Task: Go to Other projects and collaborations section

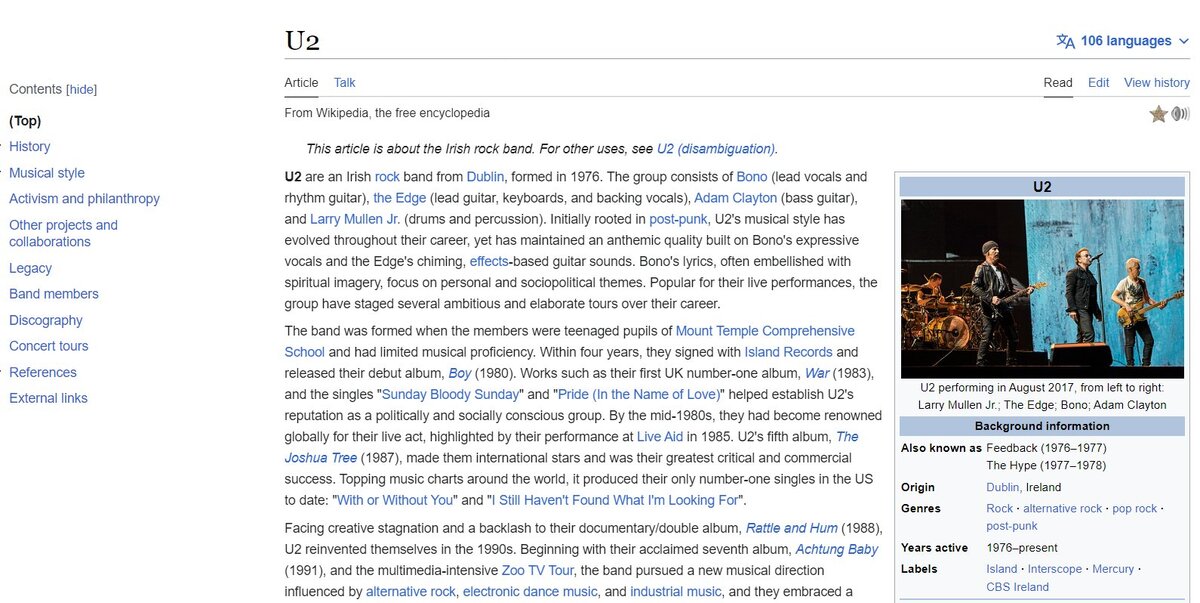Action: coord(63,233)
